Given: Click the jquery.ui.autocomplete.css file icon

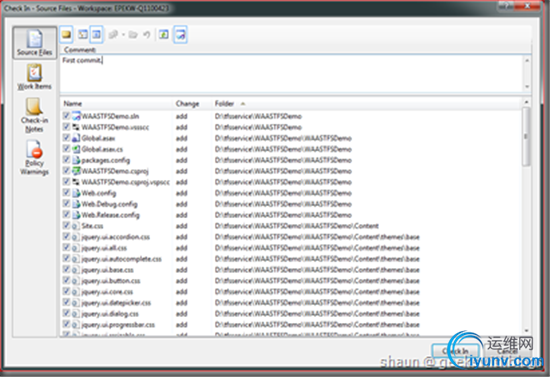Looking at the screenshot, I should [75, 259].
